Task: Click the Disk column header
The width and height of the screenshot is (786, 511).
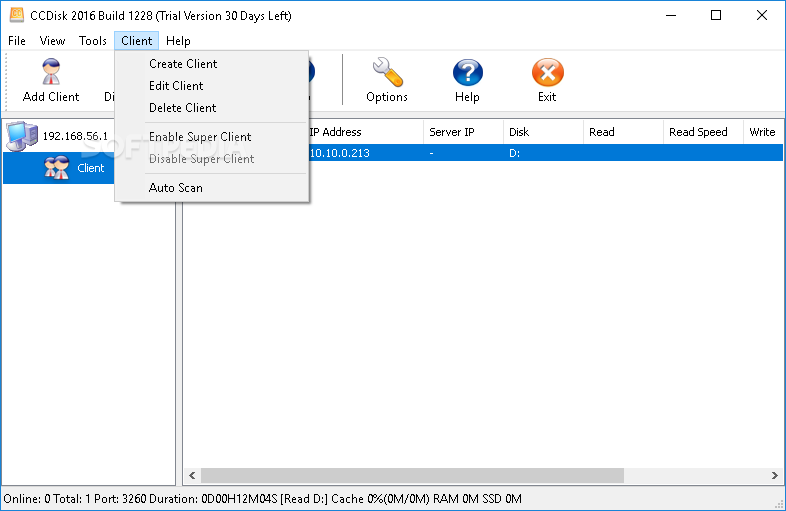Action: pyautogui.click(x=543, y=132)
